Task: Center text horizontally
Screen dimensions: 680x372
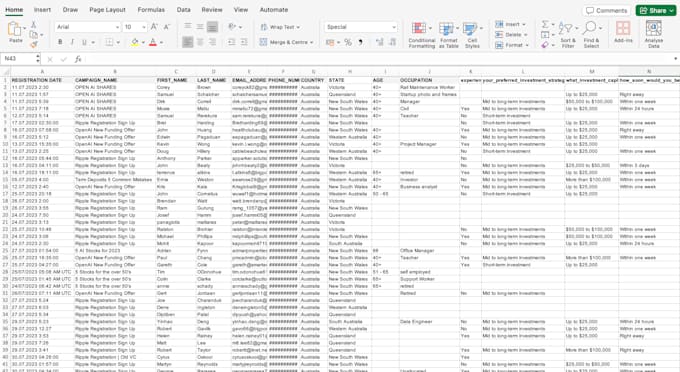Action: 200,42
